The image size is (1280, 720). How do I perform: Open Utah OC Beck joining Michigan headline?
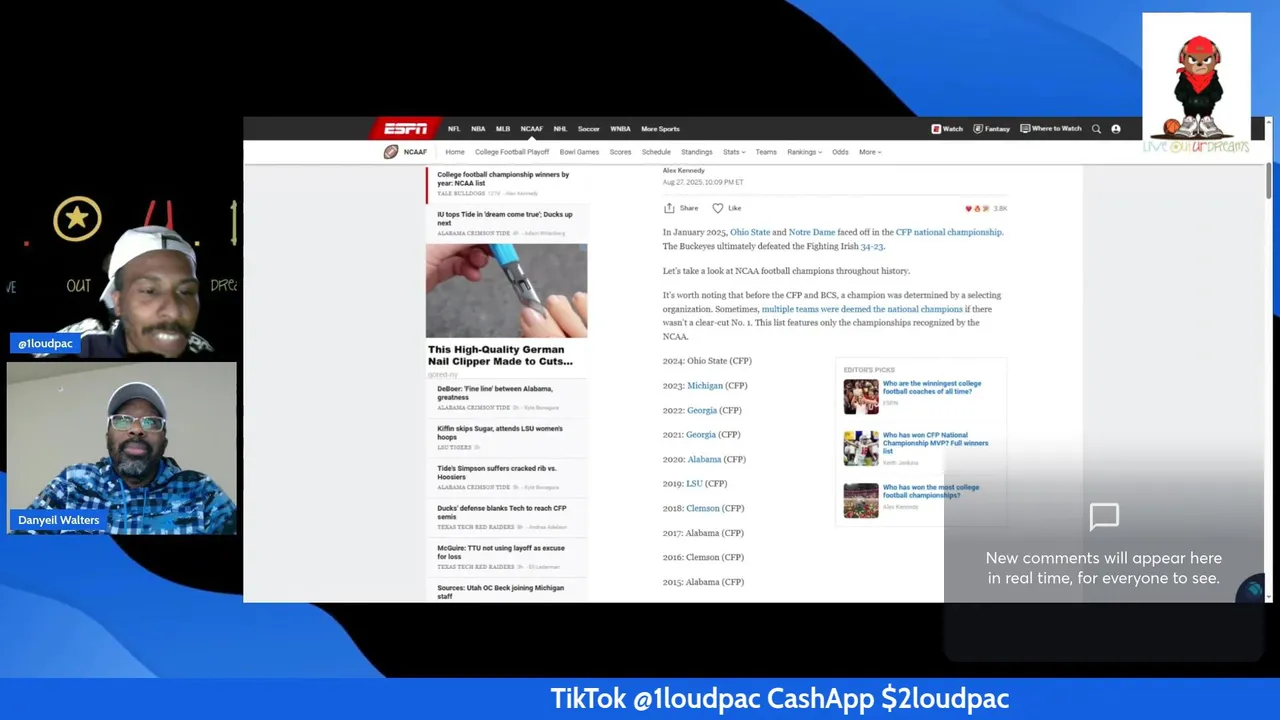click(500, 592)
